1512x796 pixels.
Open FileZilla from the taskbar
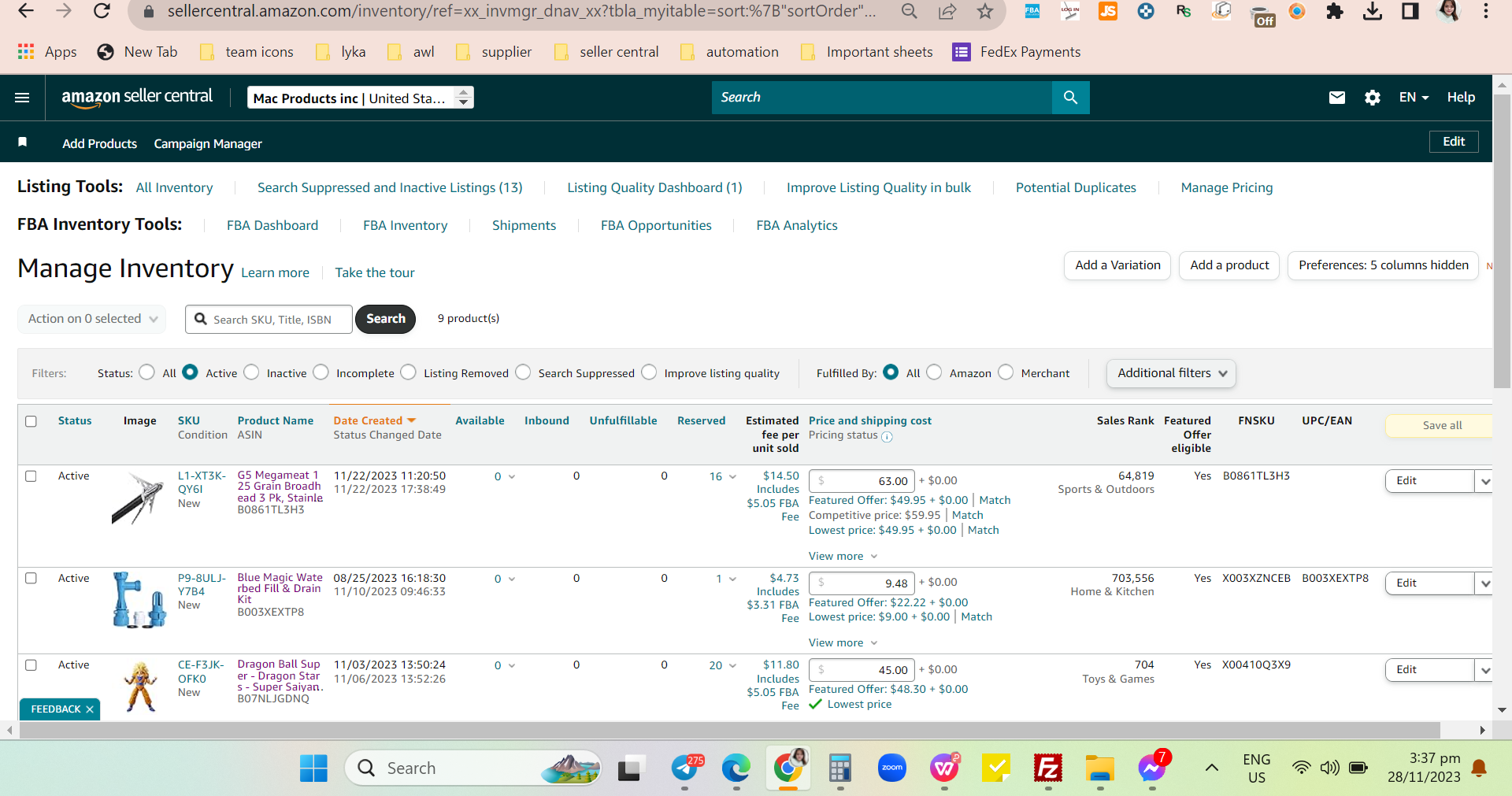[x=1047, y=768]
